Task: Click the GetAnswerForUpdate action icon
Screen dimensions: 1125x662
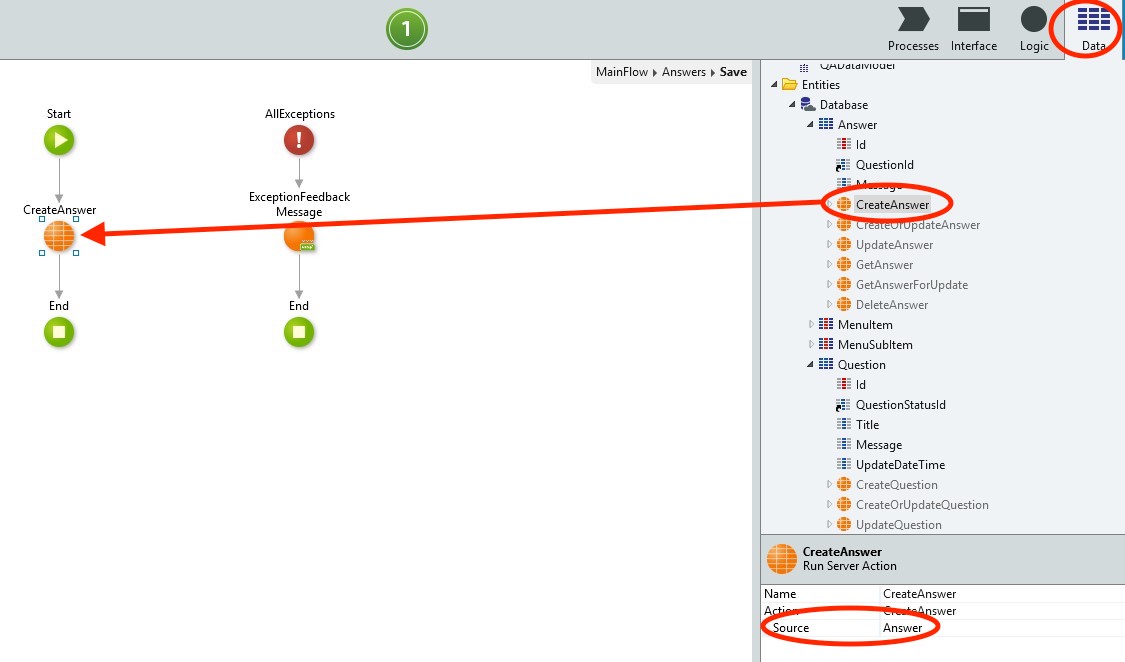Action: [x=844, y=285]
